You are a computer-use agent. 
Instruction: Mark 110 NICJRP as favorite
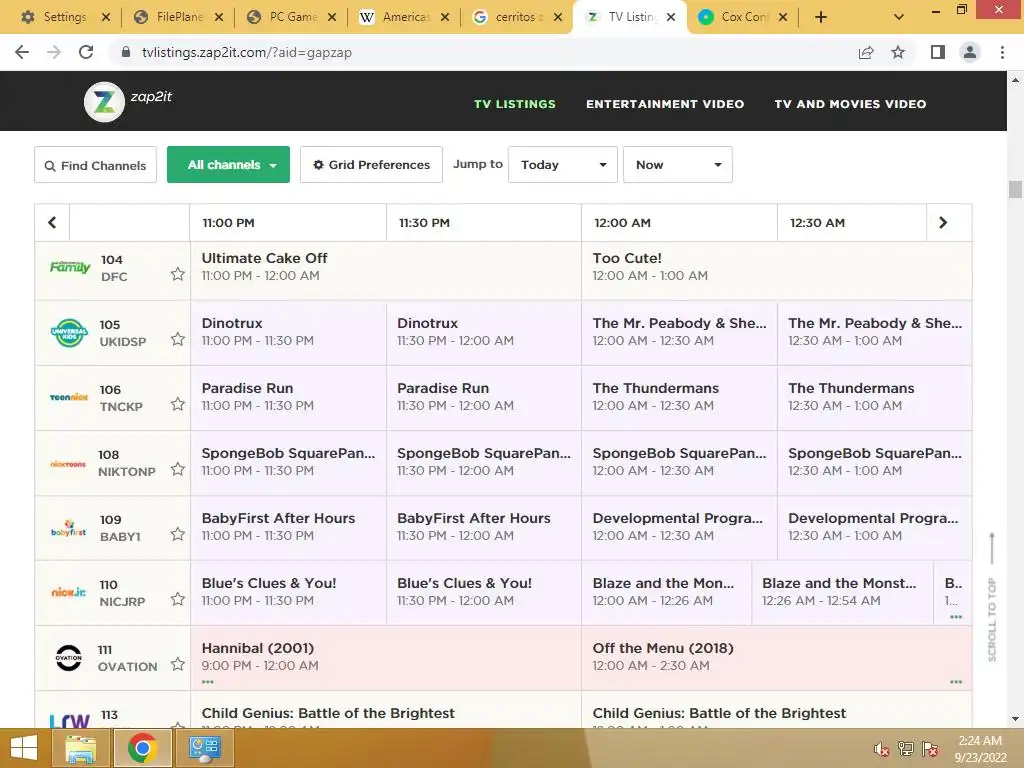[178, 599]
